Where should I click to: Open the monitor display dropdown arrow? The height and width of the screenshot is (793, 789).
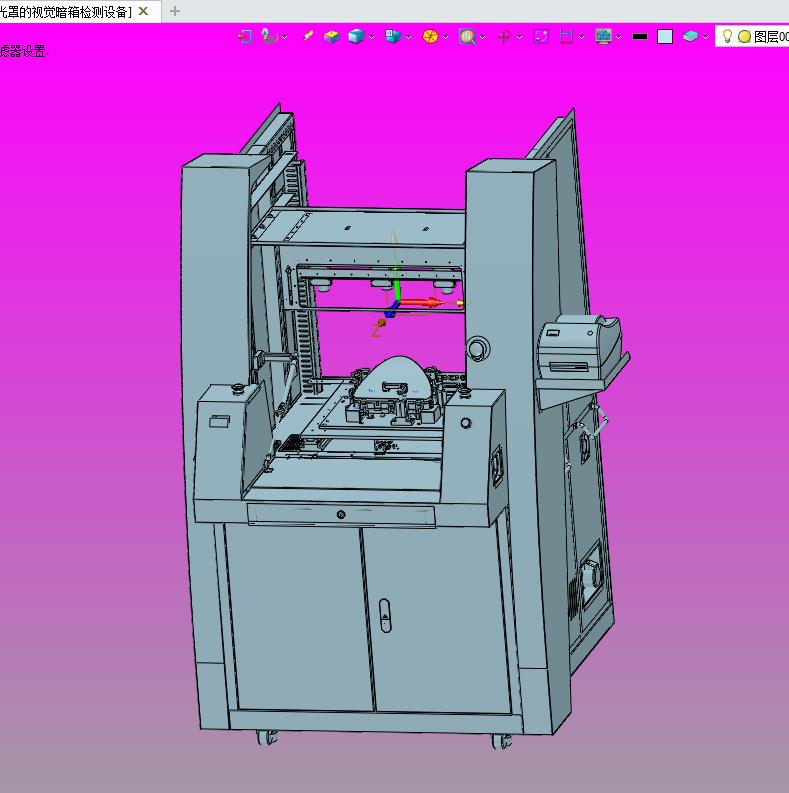(x=619, y=37)
